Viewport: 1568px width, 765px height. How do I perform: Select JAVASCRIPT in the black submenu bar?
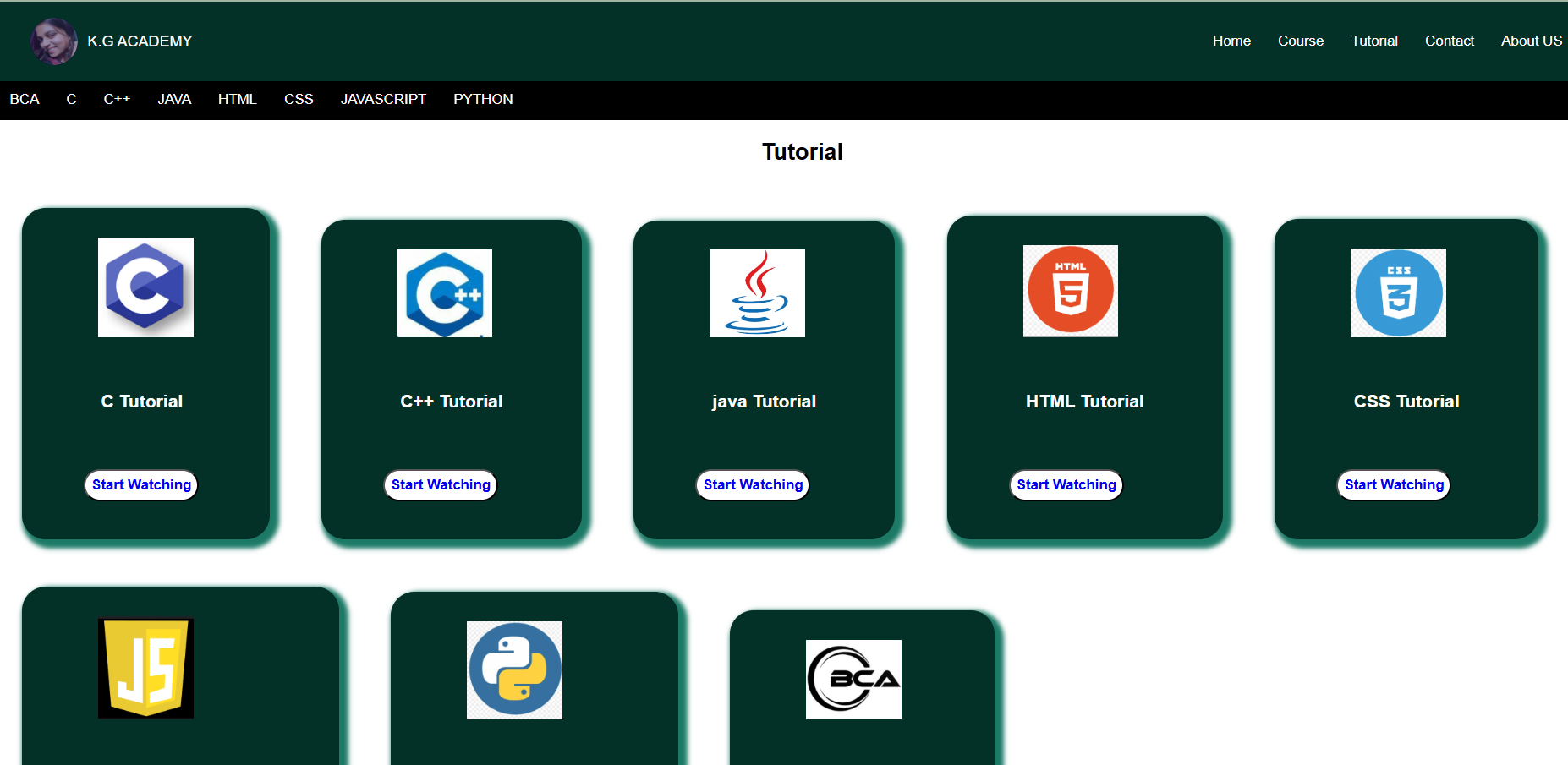pos(383,99)
